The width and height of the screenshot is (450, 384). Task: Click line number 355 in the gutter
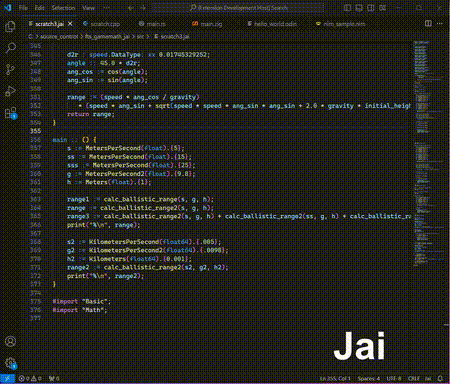coord(35,131)
